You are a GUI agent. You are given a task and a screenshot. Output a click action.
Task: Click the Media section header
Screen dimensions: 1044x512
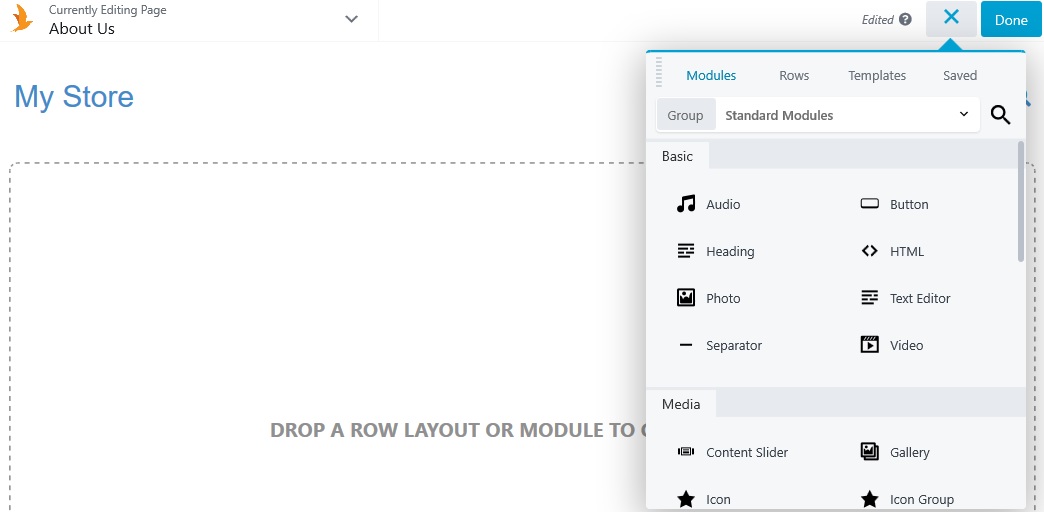681,403
